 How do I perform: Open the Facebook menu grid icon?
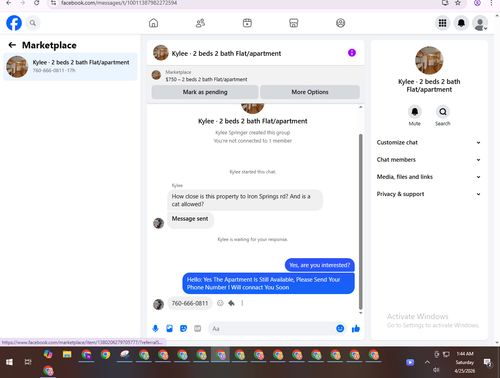coord(442,23)
